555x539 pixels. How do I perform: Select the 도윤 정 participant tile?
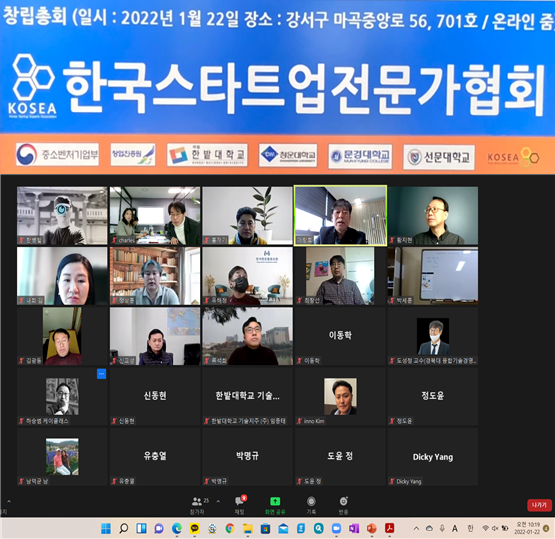point(341,456)
